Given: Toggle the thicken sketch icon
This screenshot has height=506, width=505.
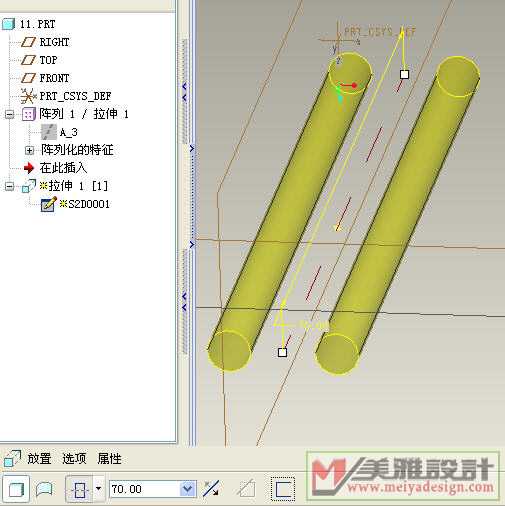Looking at the screenshot, I should click(282, 489).
